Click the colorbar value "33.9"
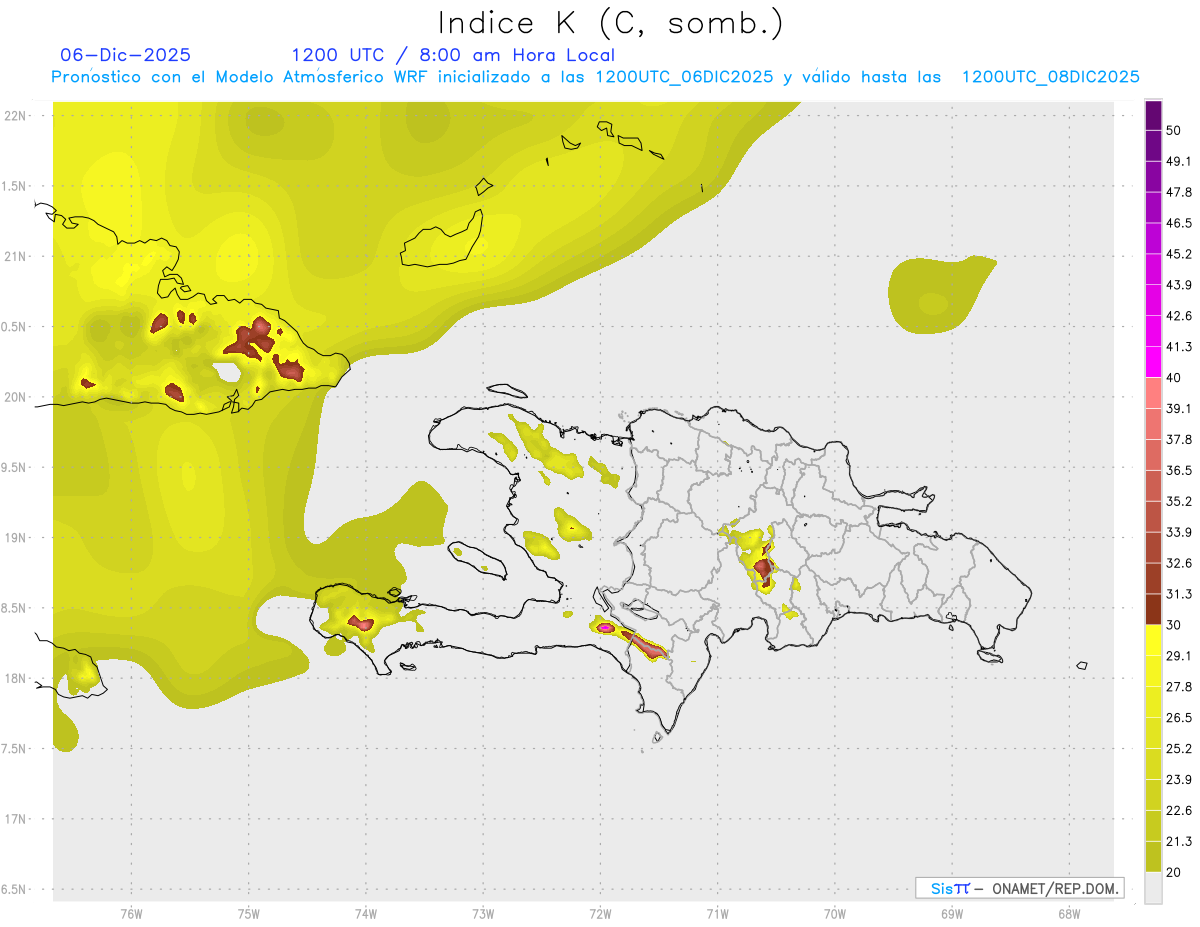 point(1178,532)
